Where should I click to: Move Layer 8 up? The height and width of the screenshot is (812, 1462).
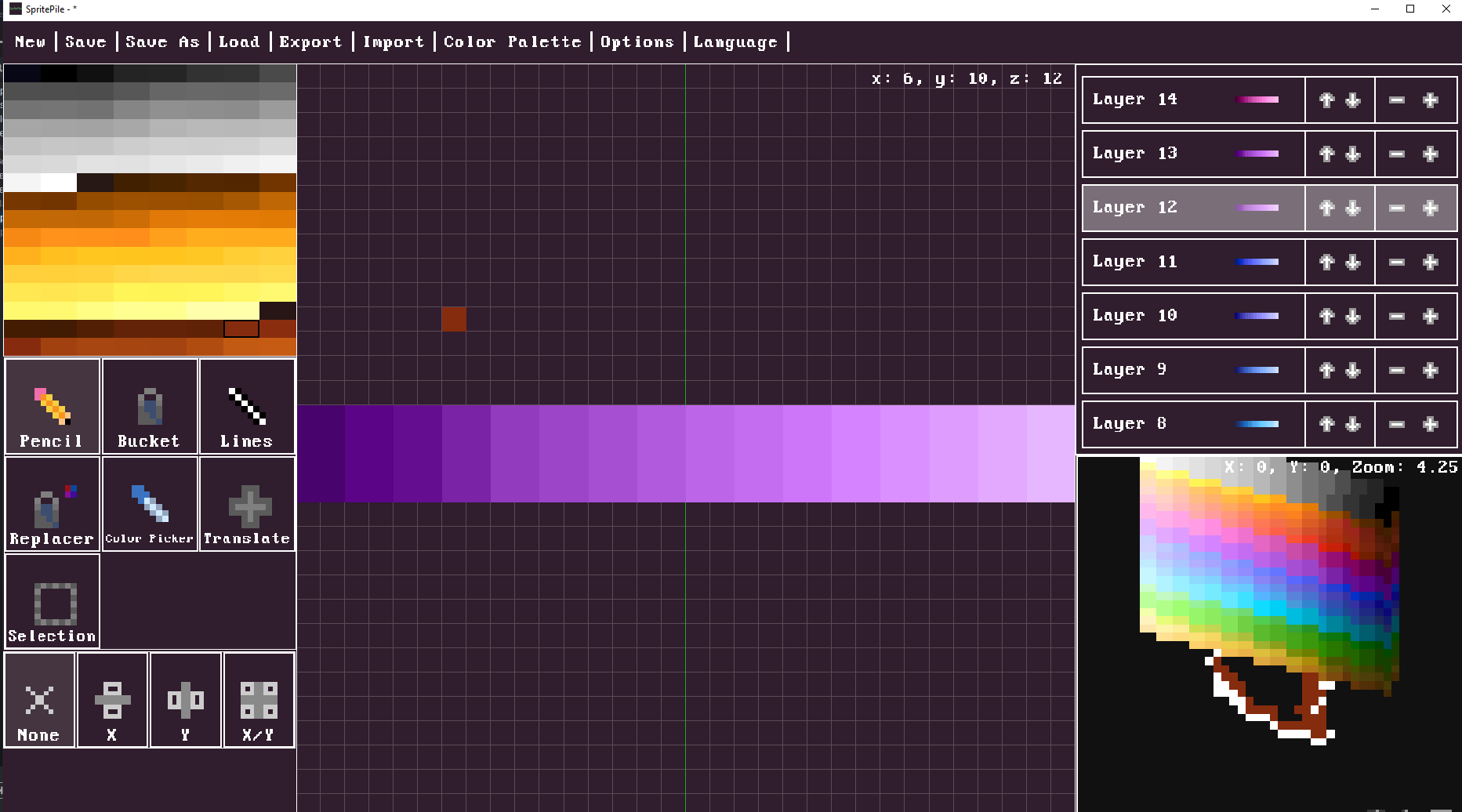pos(1326,424)
